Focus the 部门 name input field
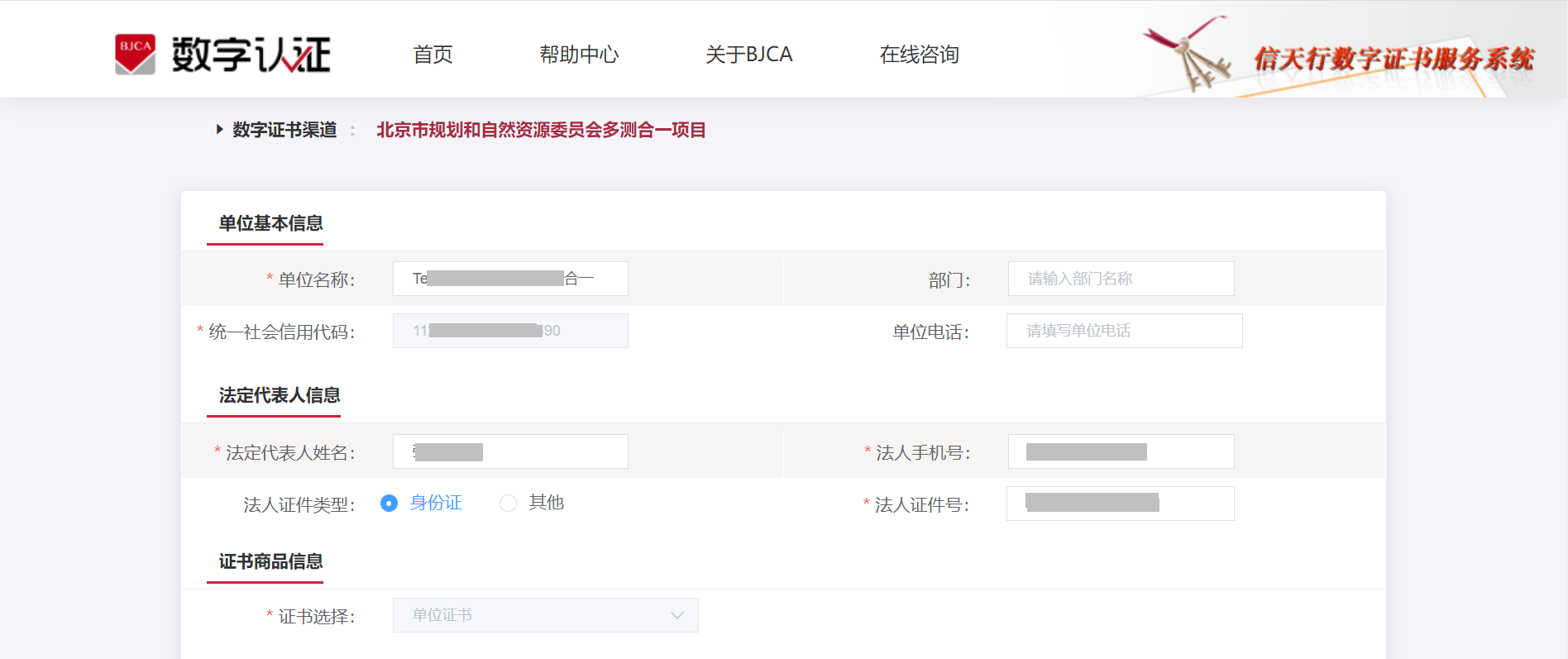The height and width of the screenshot is (659, 1568). [x=1121, y=279]
